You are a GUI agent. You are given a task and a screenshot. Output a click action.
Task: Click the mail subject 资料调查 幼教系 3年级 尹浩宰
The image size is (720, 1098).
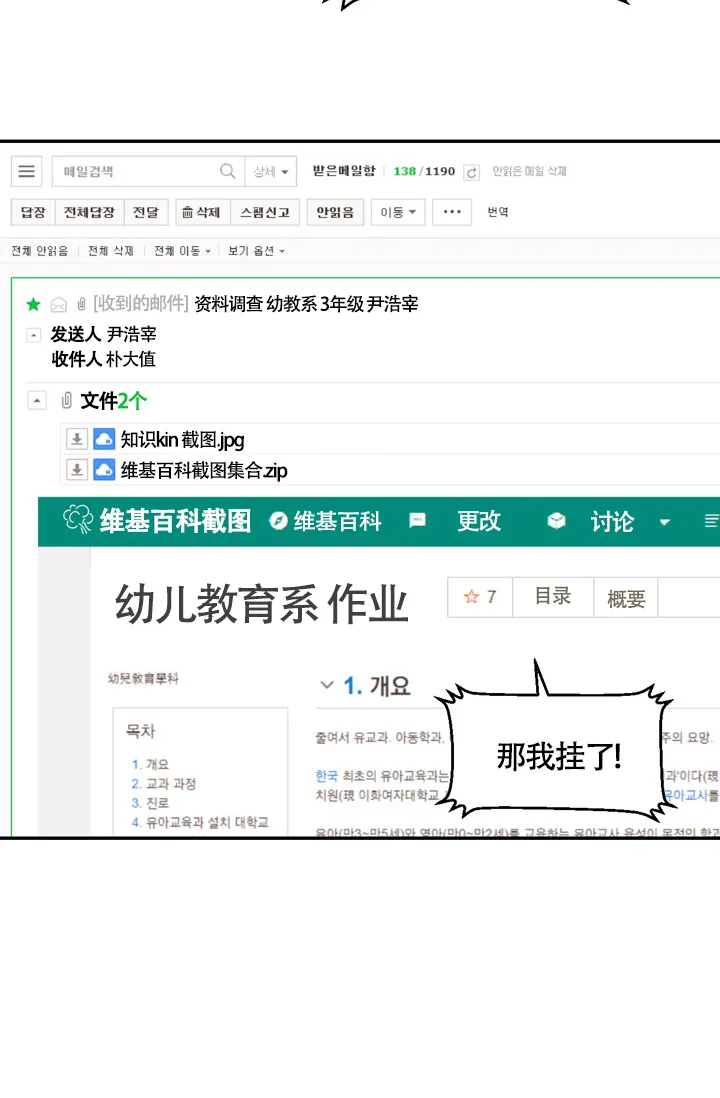tap(306, 303)
